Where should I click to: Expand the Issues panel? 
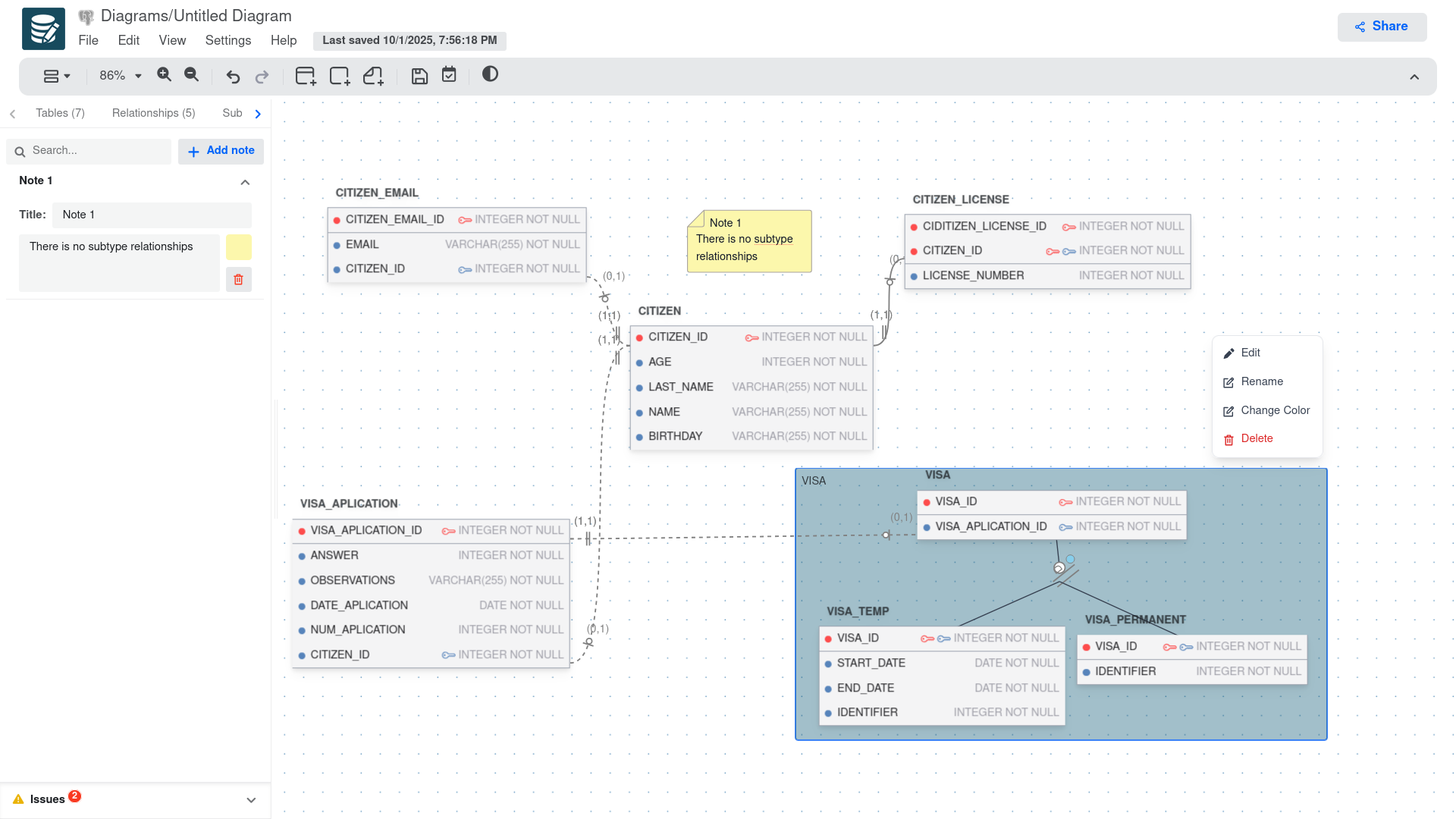(x=251, y=800)
